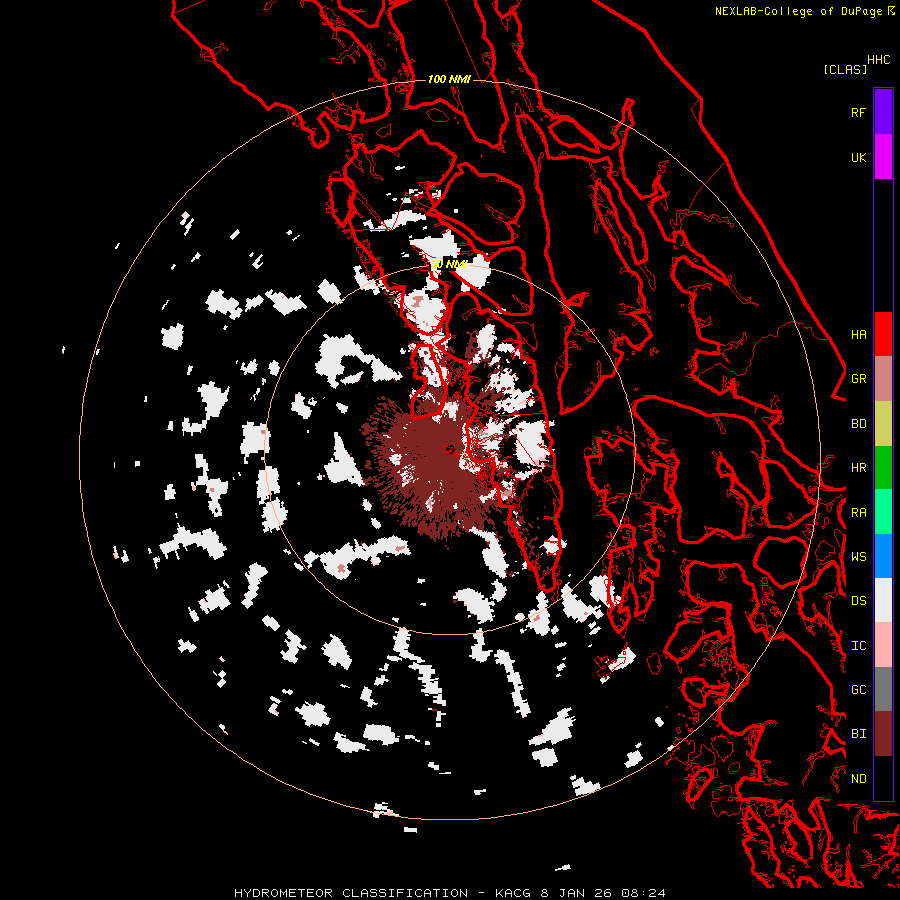This screenshot has width=900, height=900.
Task: Click the radar site center marker
Action: (449, 449)
